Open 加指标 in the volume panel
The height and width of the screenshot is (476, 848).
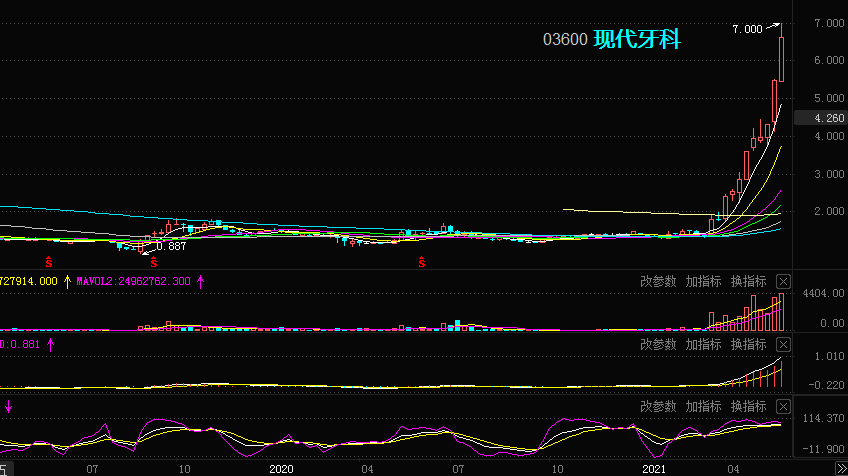point(703,282)
